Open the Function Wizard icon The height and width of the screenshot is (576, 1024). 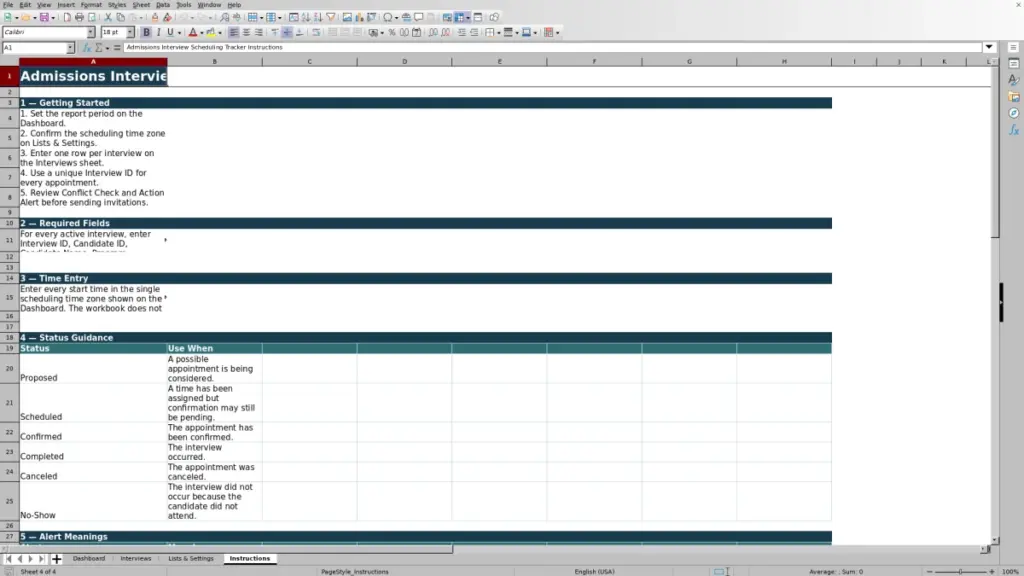point(86,47)
